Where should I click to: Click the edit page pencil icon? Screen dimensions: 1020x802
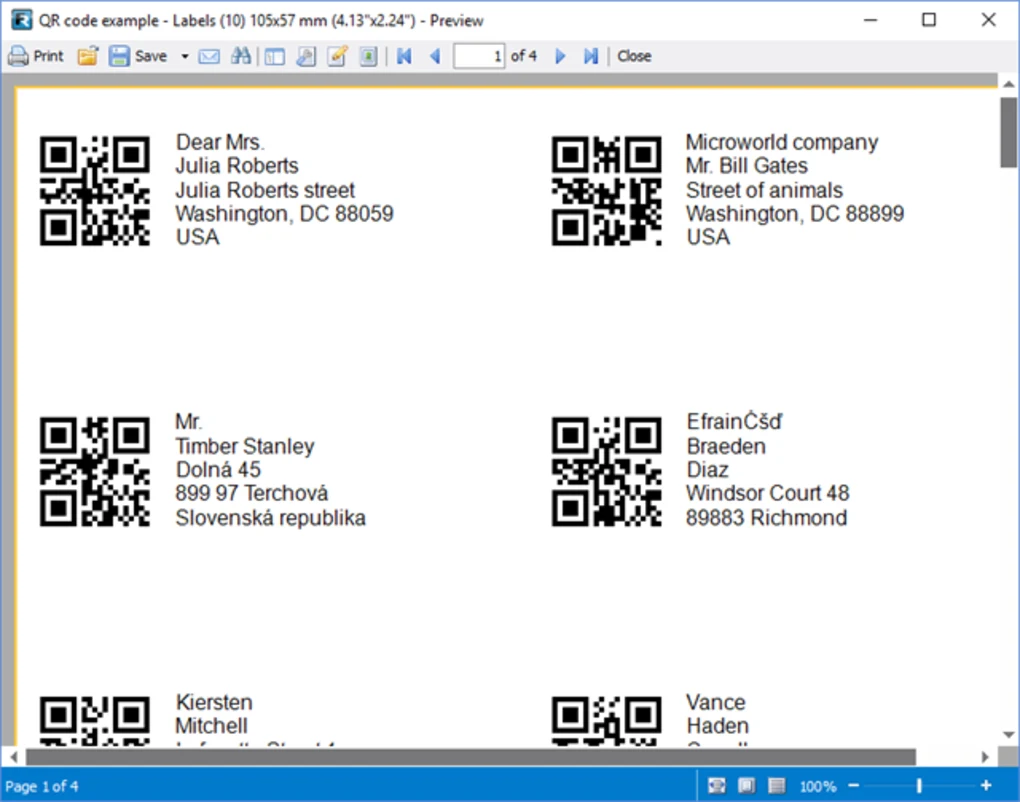click(337, 56)
